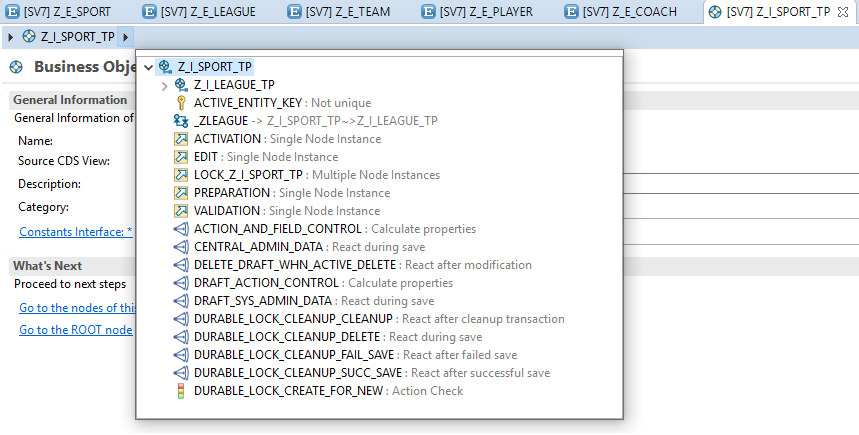Close the Z_I_SPORT_TP tab
The width and height of the screenshot is (859, 435).
(x=843, y=12)
